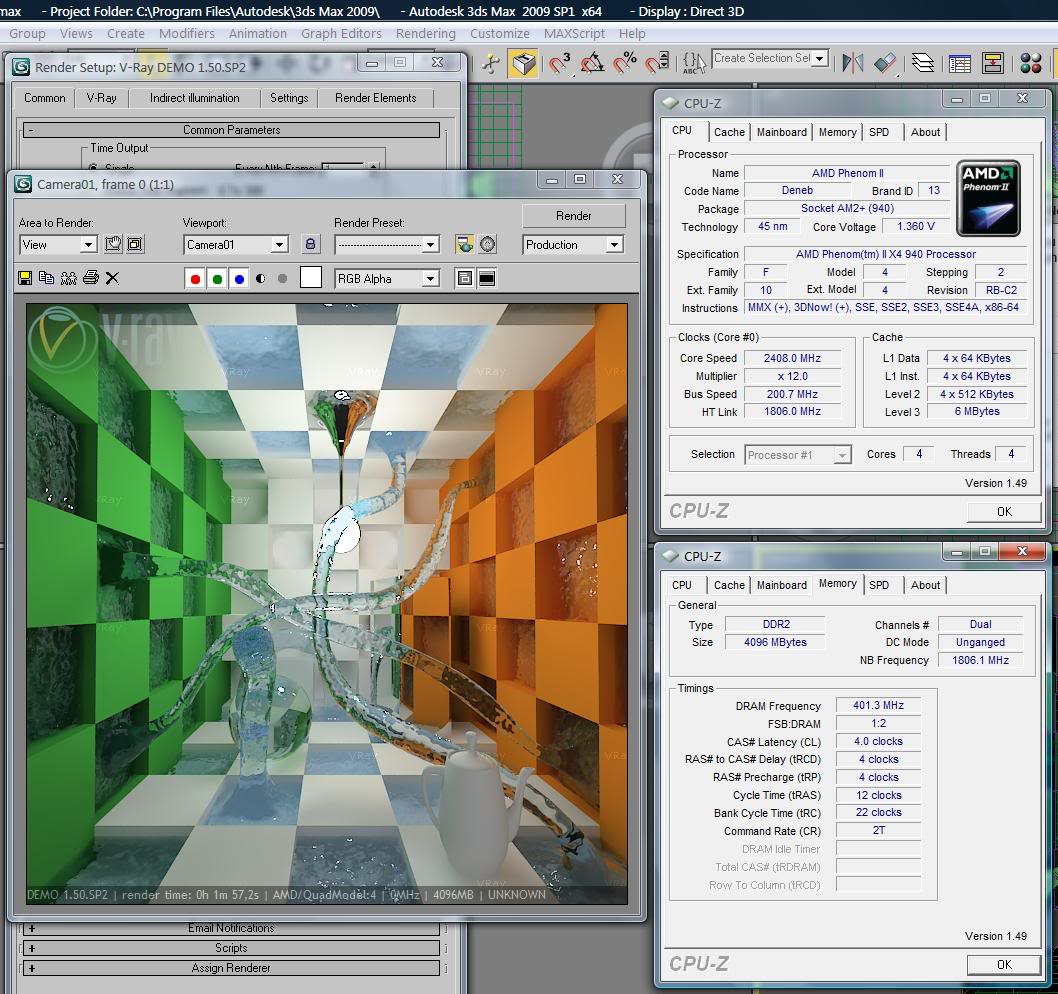The width and height of the screenshot is (1058, 994).
Task: Toggle the Spinner Snap icon
Action: 657,63
